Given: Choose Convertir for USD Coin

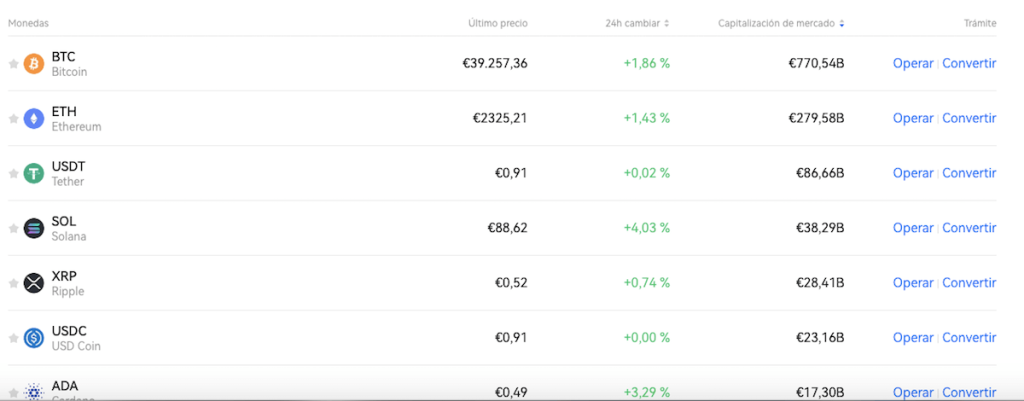Looking at the screenshot, I should click(x=968, y=338).
